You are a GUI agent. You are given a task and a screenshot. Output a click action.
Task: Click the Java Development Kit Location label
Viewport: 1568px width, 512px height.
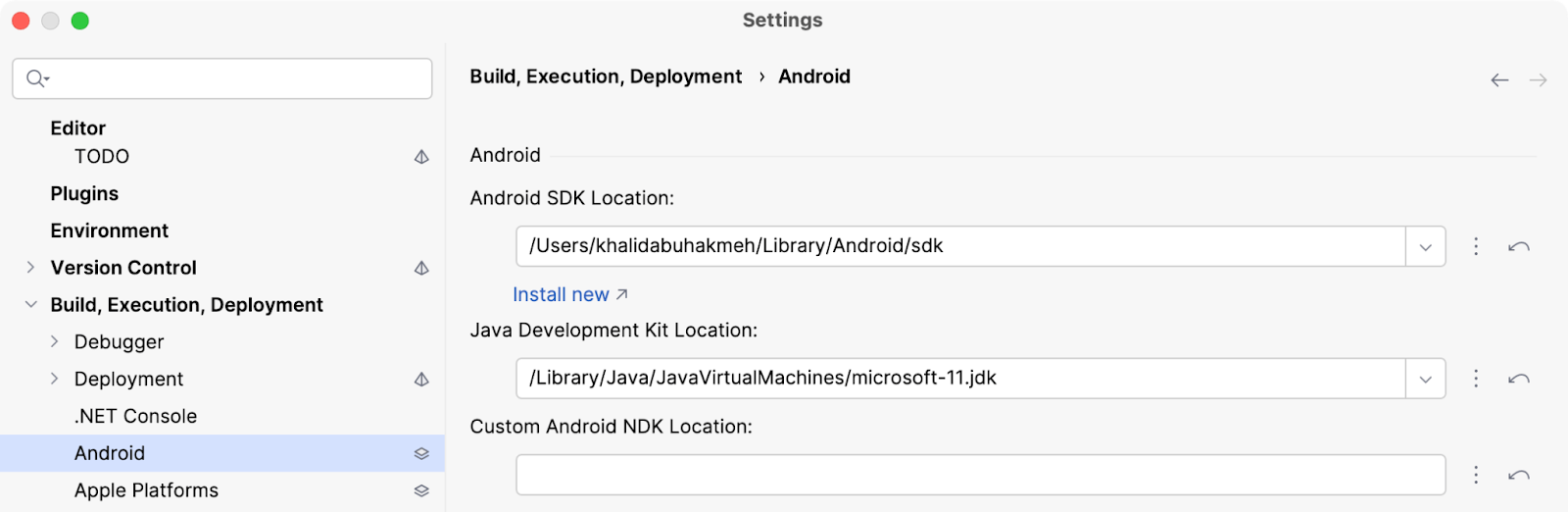(613, 331)
